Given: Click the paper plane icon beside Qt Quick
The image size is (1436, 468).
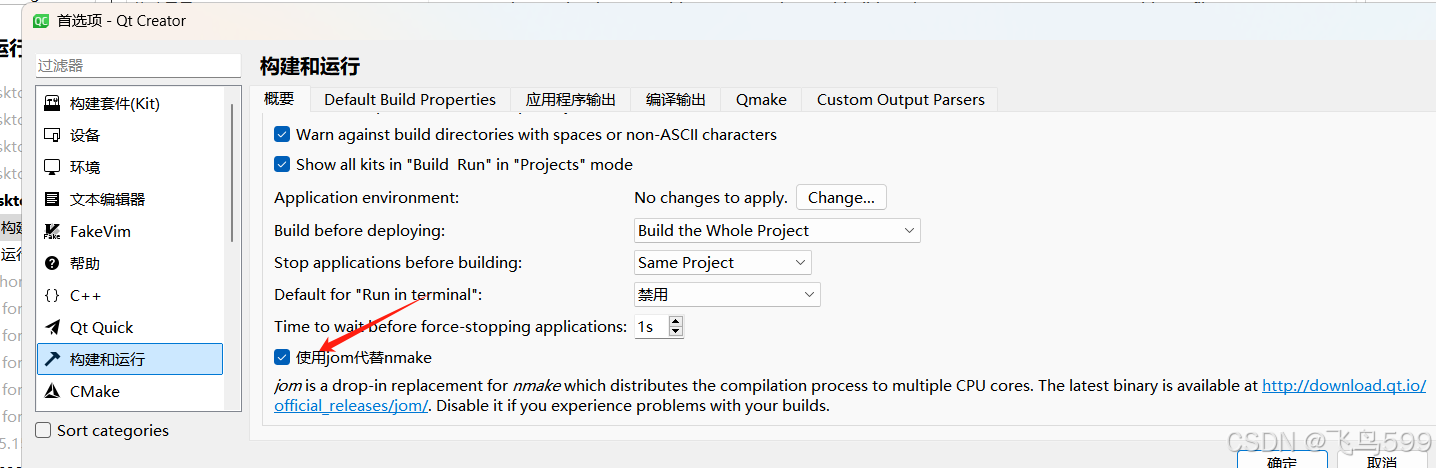Looking at the screenshot, I should pos(52,327).
